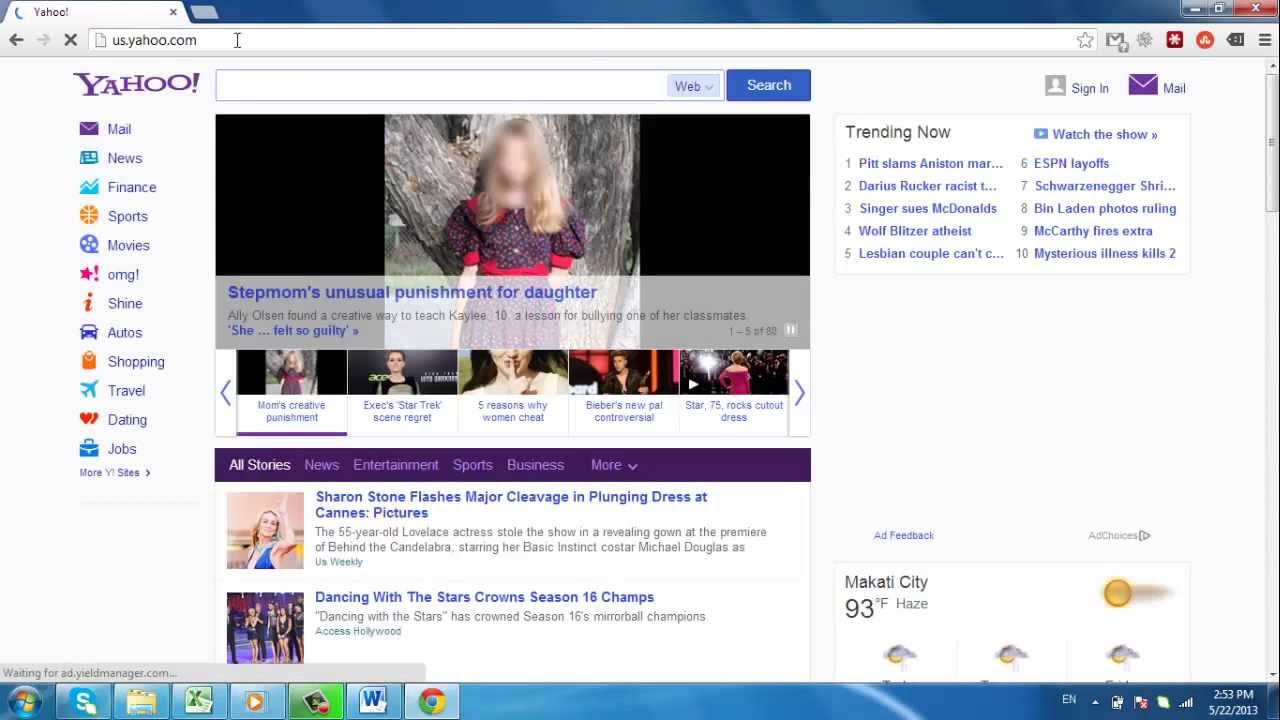
Task: Open the Jobs briefcase icon
Action: pyautogui.click(x=89, y=448)
